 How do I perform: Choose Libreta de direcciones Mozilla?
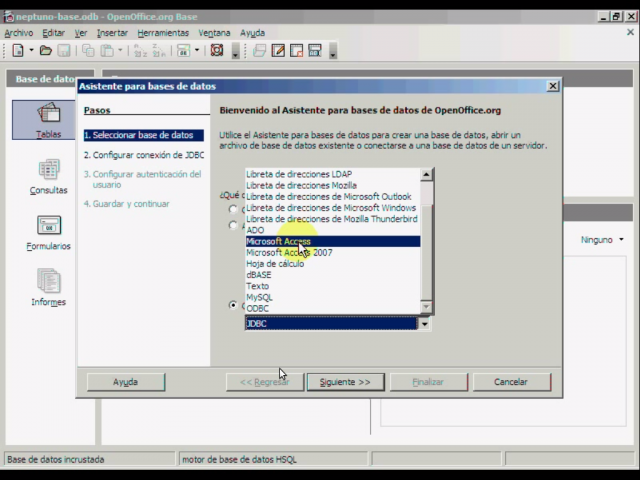click(x=333, y=185)
